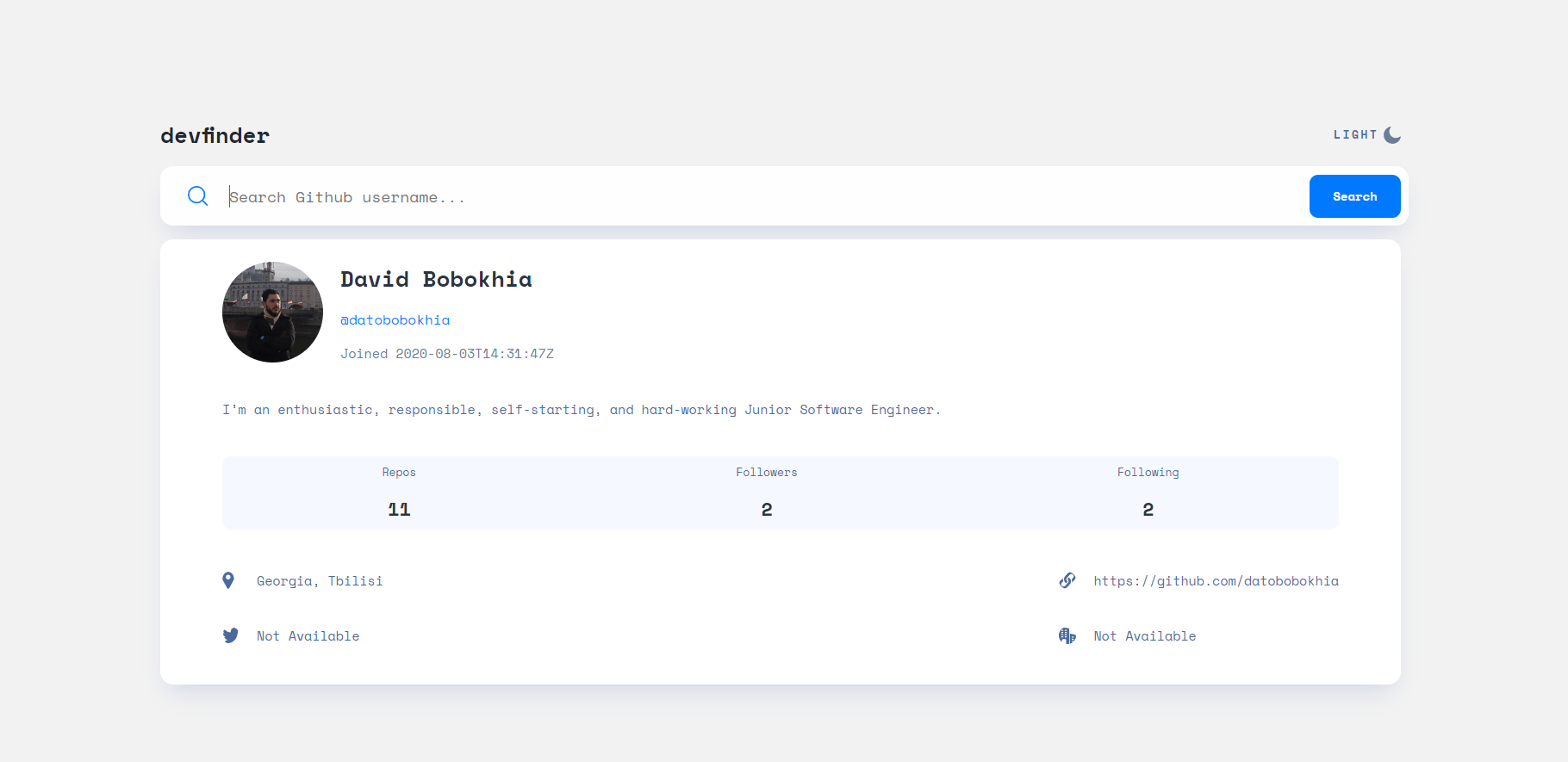Click the chain link icon beside the website URL
Viewport: 1568px width, 762px height.
(1067, 580)
